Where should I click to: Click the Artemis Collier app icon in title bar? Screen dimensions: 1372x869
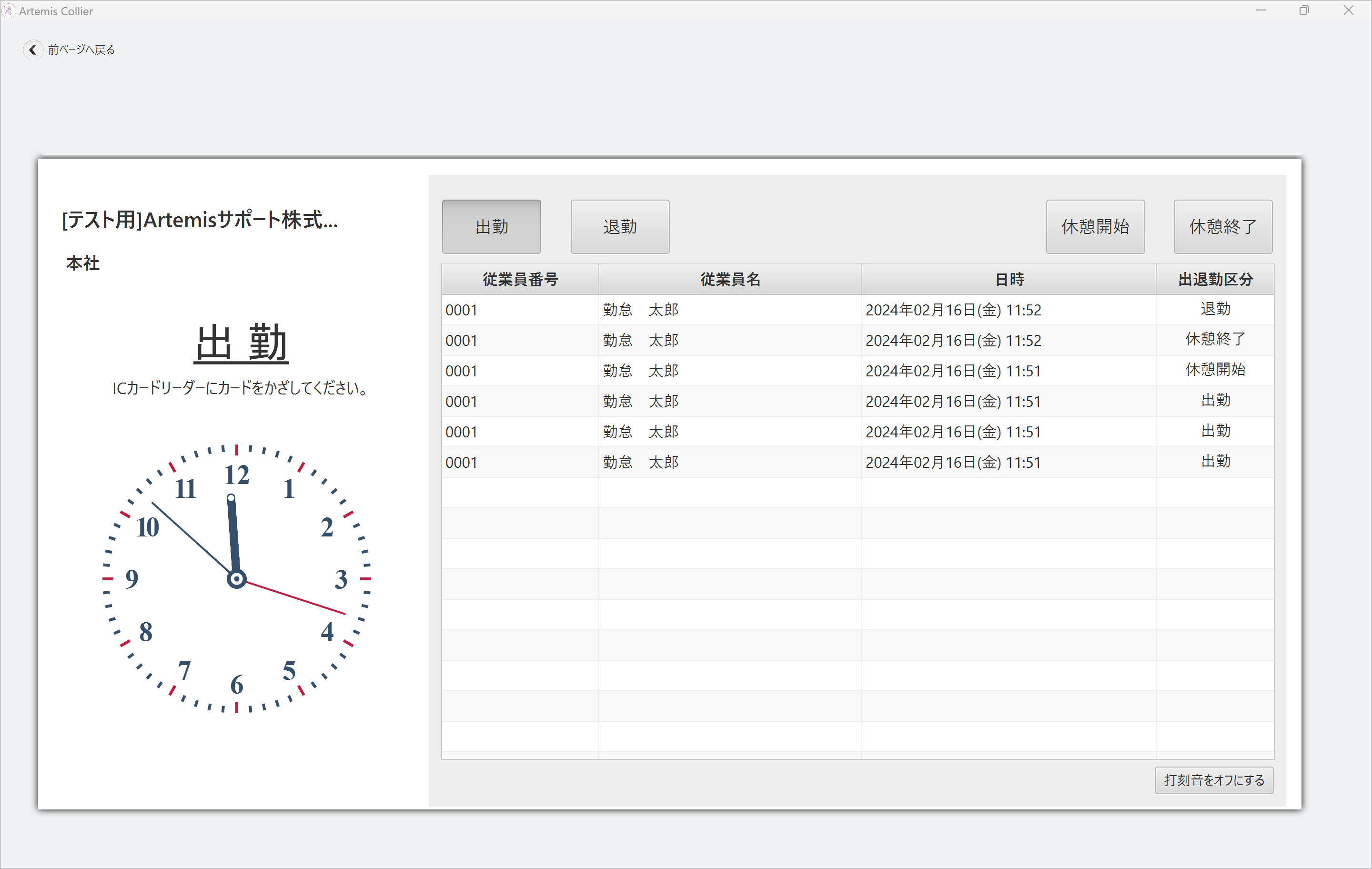(9, 11)
